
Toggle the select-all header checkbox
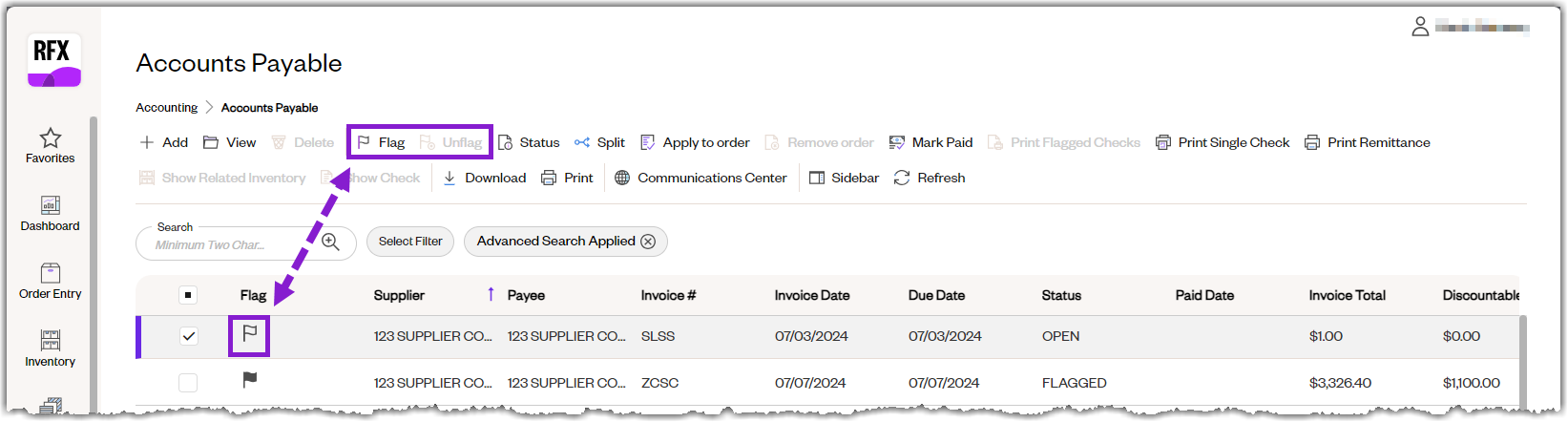[188, 295]
